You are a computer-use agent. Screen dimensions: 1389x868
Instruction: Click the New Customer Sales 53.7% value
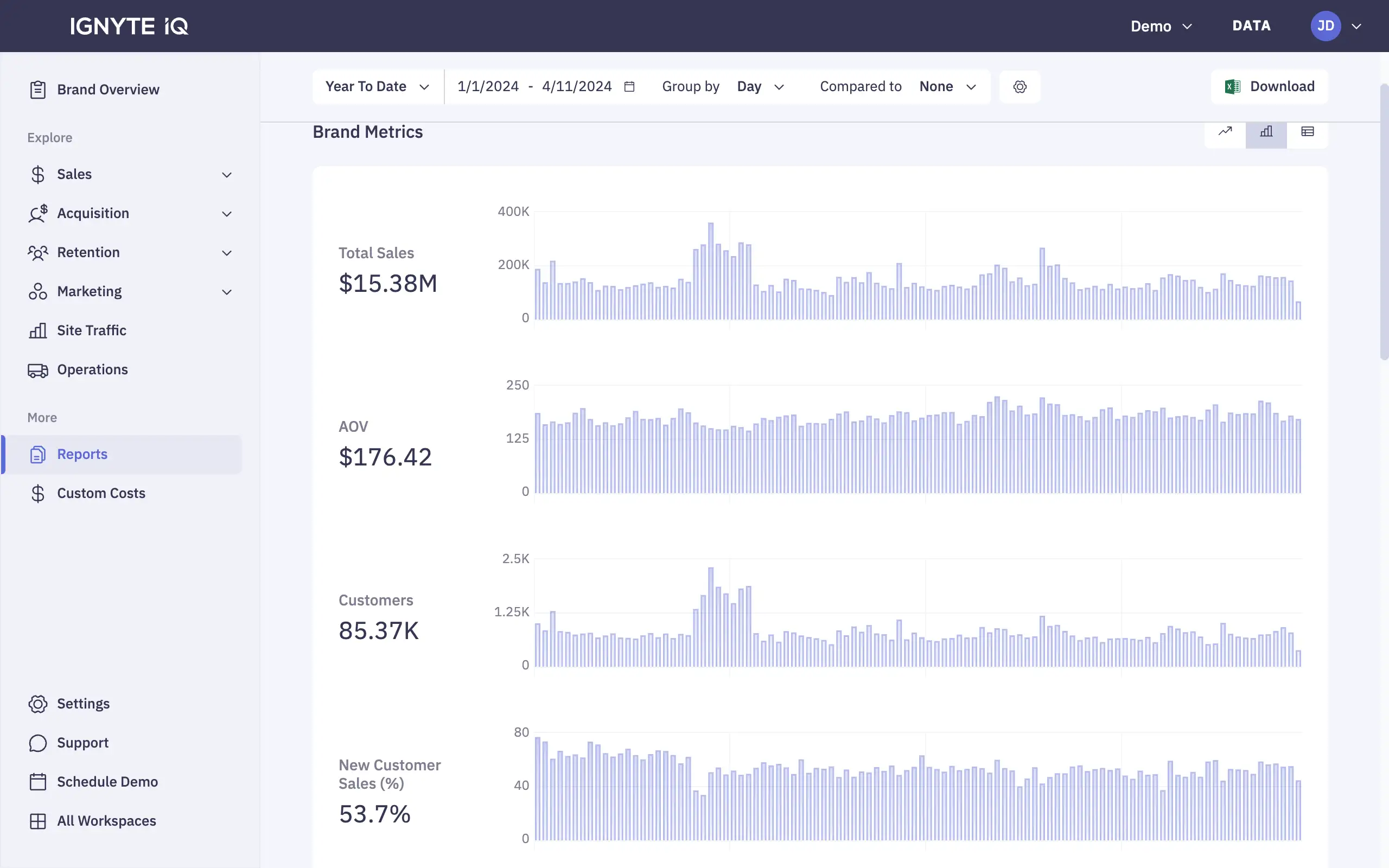point(375,814)
